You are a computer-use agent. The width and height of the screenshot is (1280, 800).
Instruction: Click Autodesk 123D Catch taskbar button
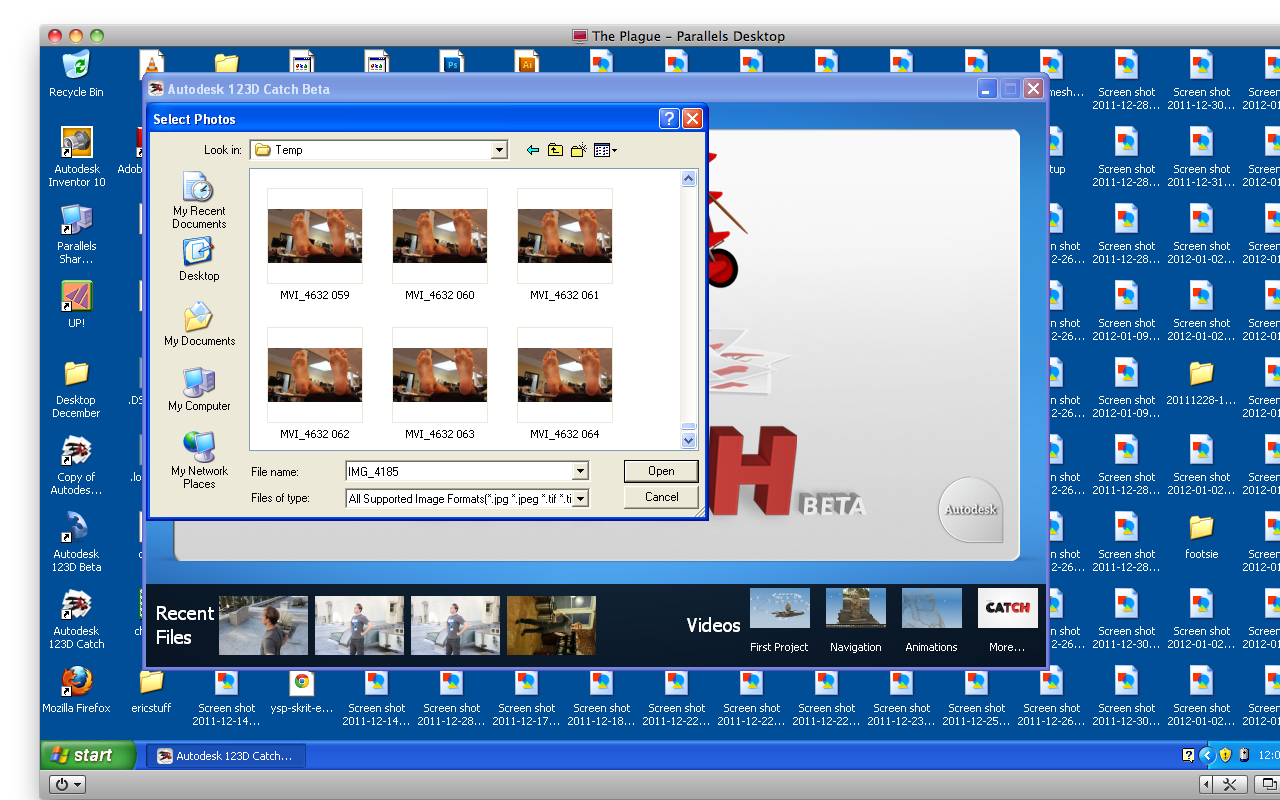coord(226,756)
